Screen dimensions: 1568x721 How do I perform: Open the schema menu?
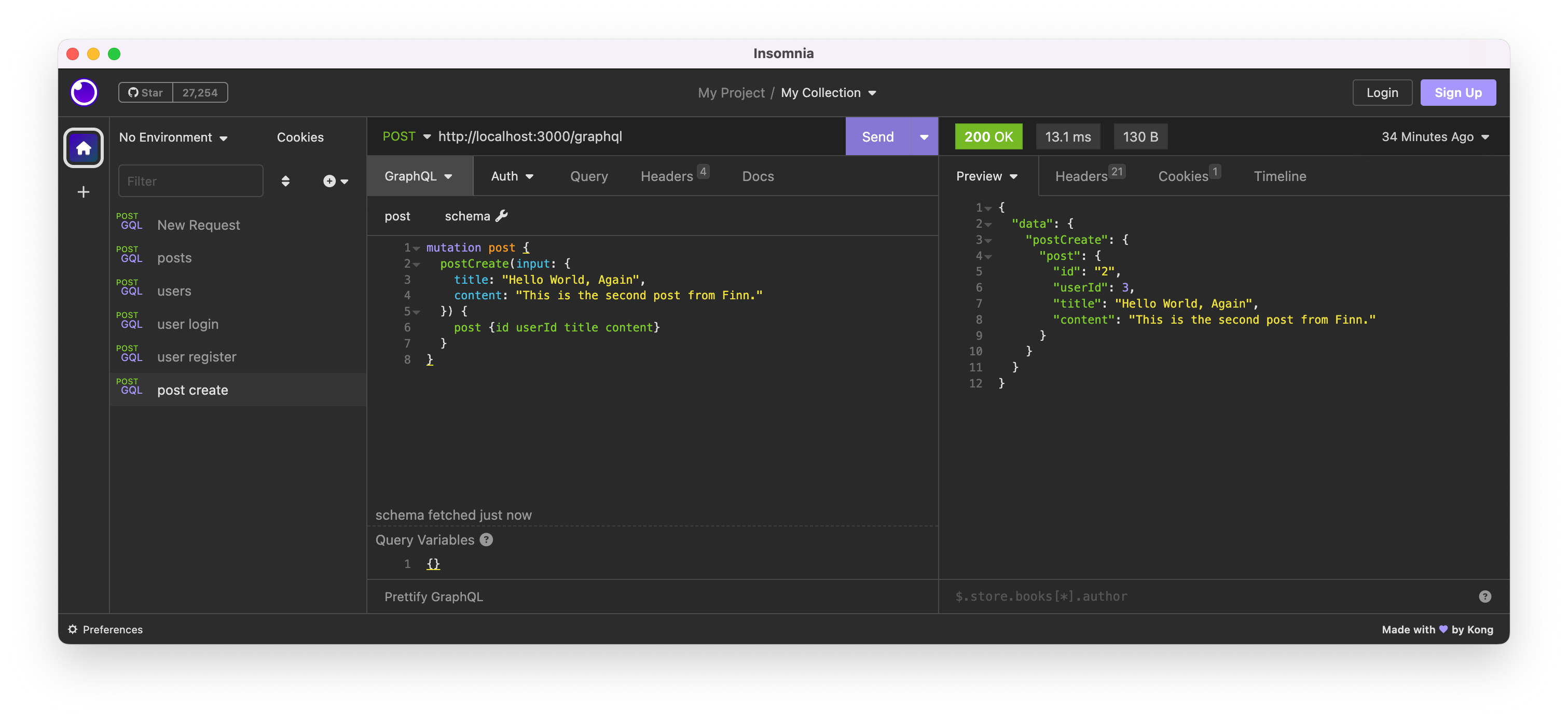pos(476,216)
